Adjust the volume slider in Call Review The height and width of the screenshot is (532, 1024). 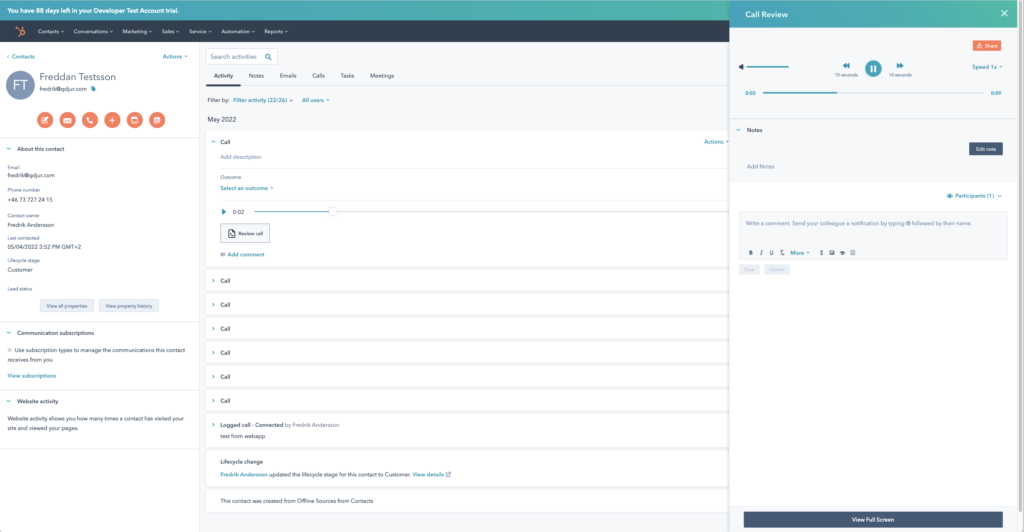click(x=767, y=67)
